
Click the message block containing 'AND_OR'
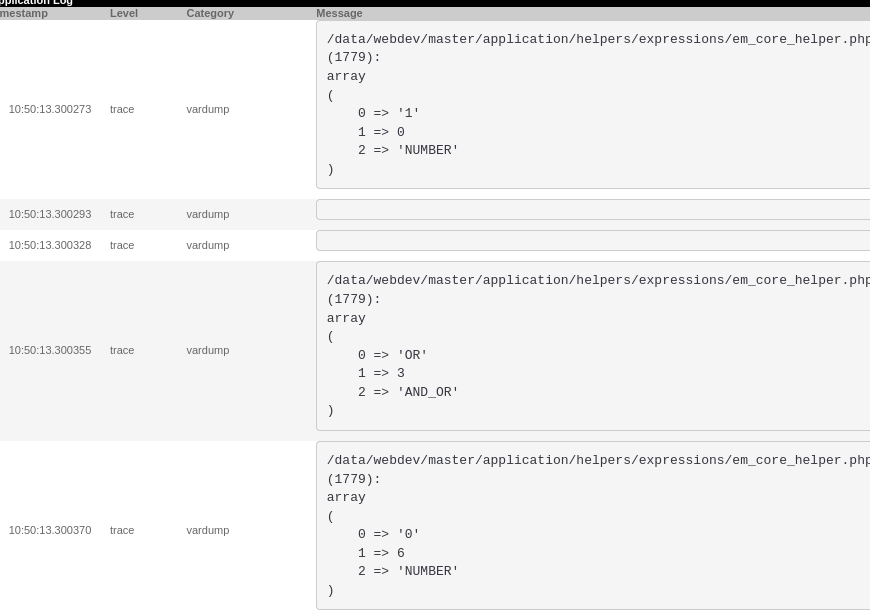[593, 346]
